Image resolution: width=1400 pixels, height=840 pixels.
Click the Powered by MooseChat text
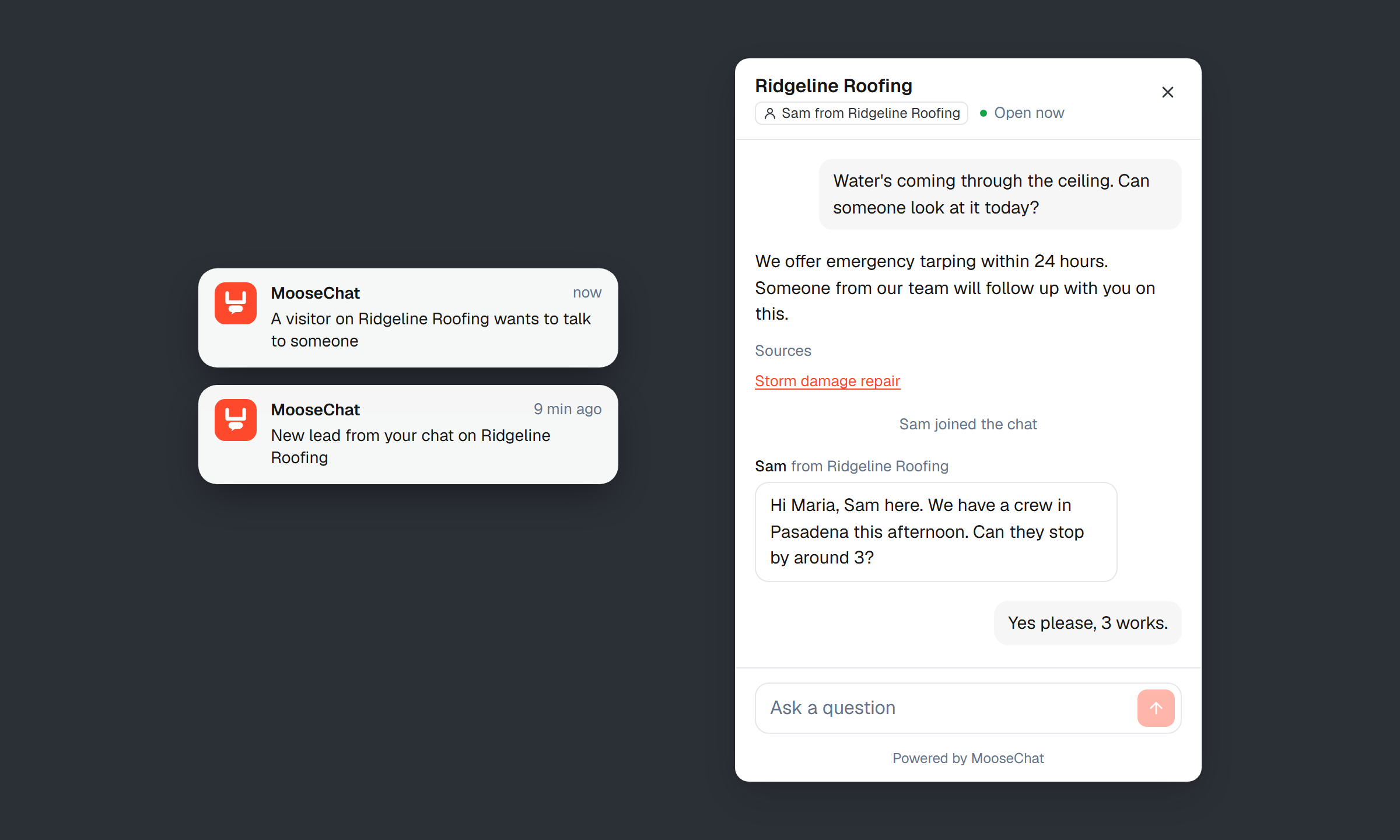point(968,758)
